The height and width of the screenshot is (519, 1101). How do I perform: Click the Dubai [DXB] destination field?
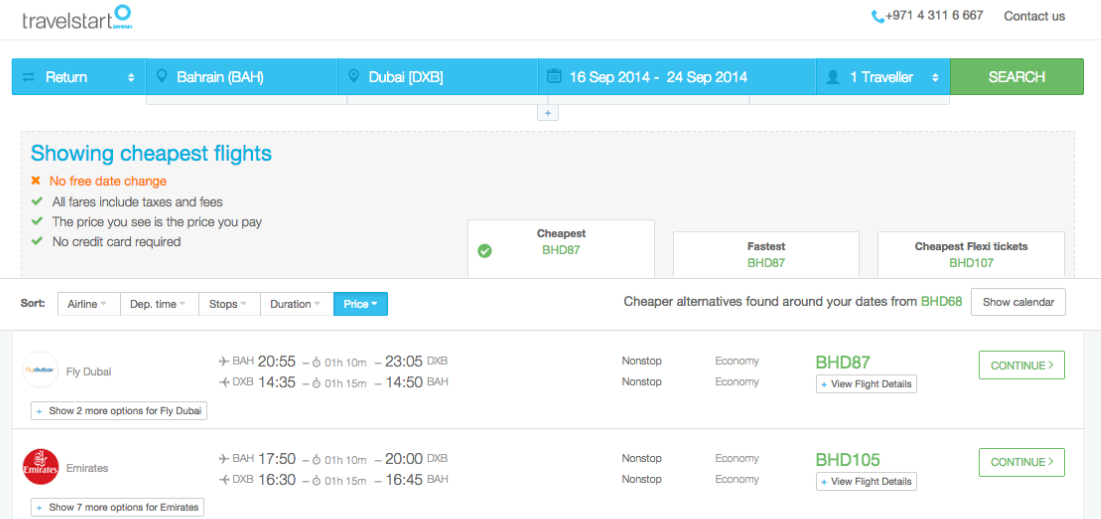(437, 77)
